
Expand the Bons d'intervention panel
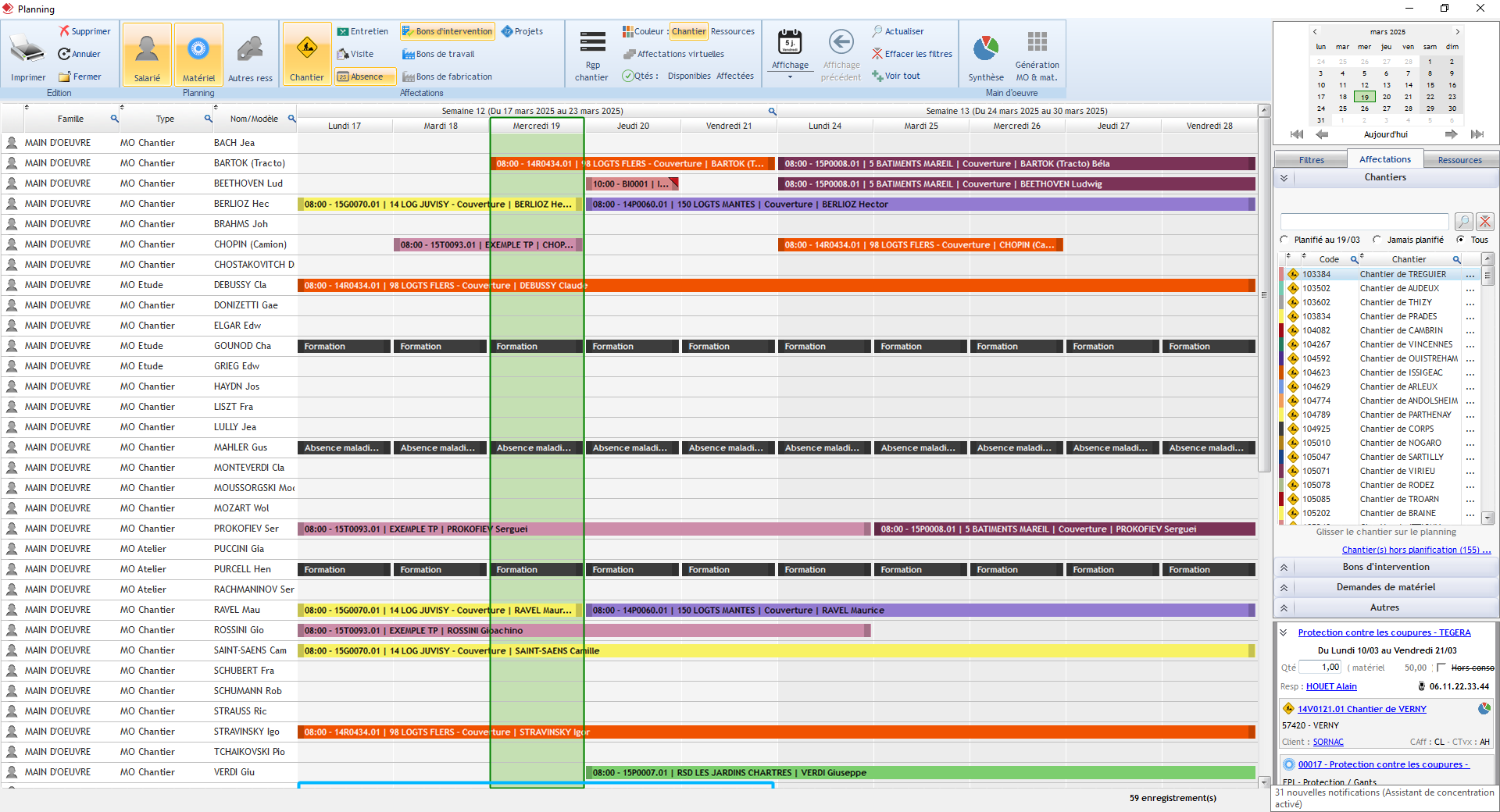point(1284,567)
